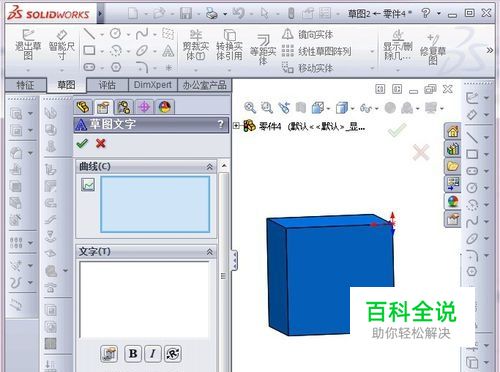Cancel sketch text with red X
500x372 pixels.
coord(101,144)
